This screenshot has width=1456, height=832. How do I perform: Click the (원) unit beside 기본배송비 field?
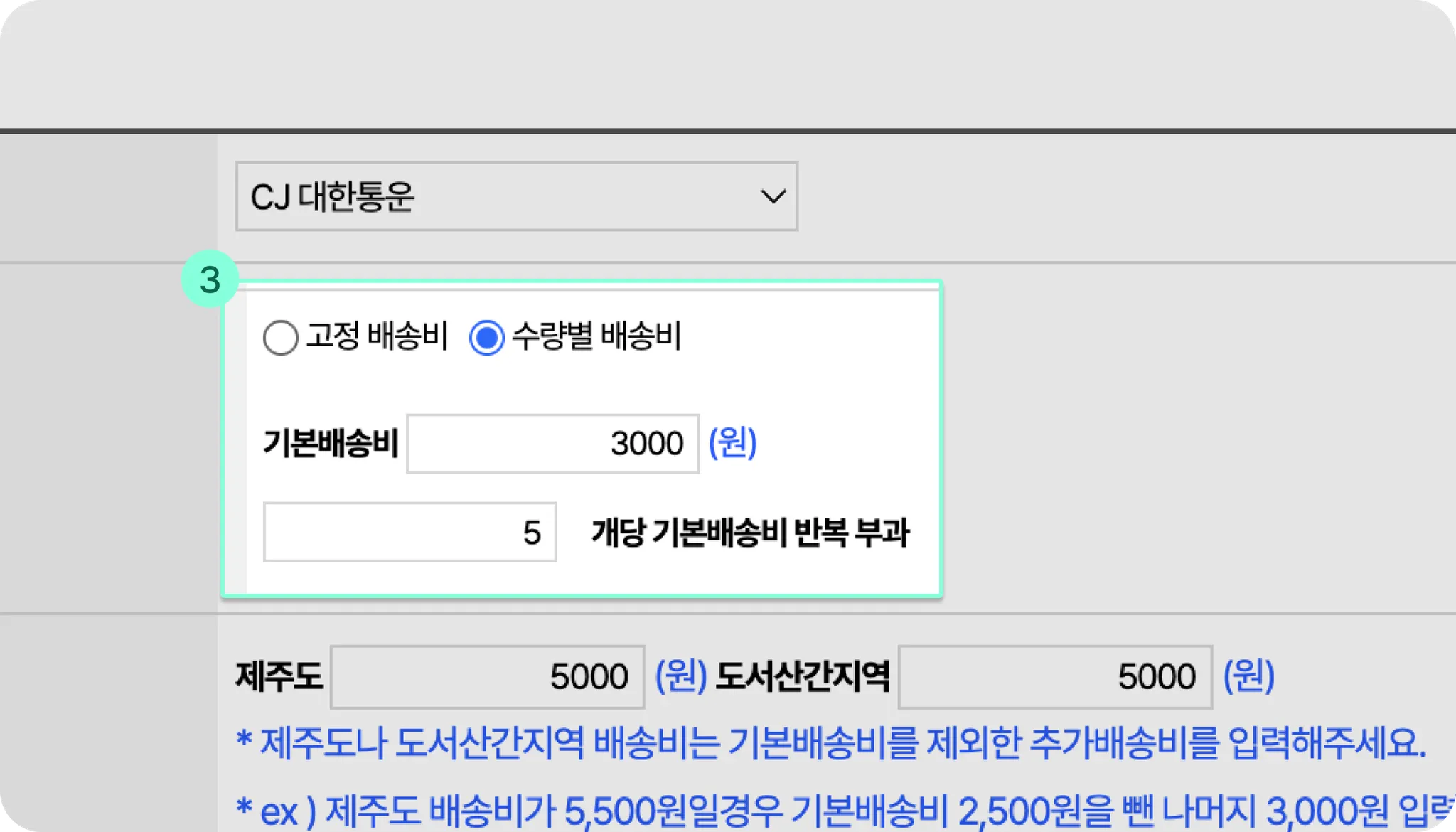click(732, 443)
